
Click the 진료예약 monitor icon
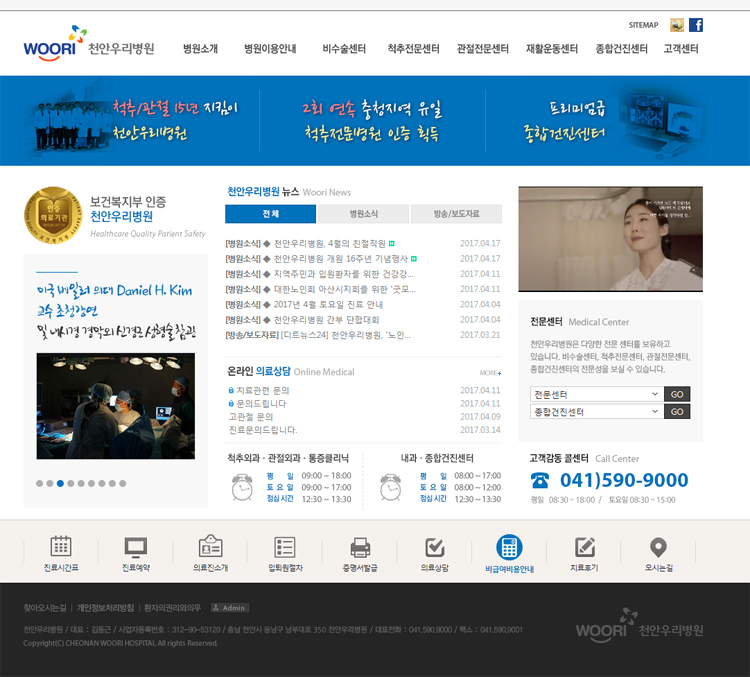[136, 547]
